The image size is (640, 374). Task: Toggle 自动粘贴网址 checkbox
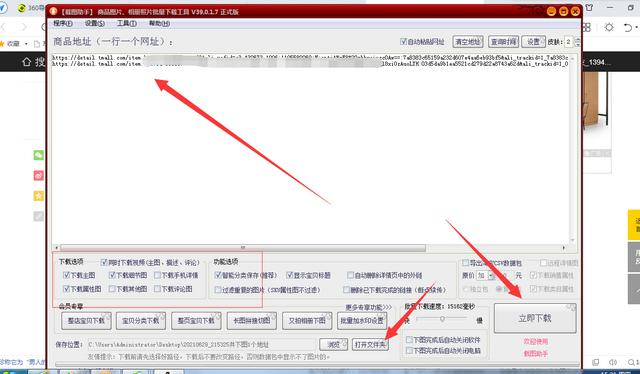(403, 41)
